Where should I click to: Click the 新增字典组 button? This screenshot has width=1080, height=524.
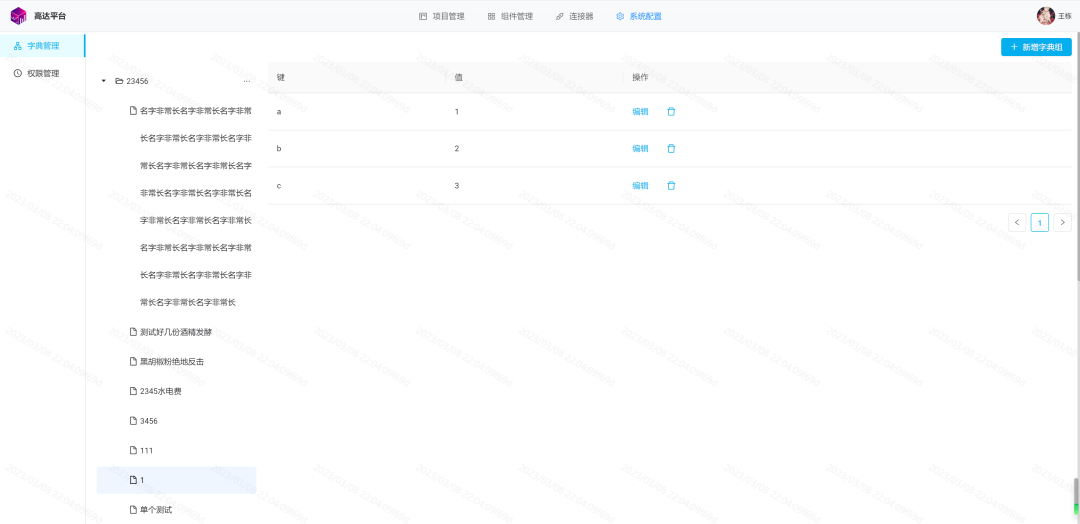tap(1036, 47)
